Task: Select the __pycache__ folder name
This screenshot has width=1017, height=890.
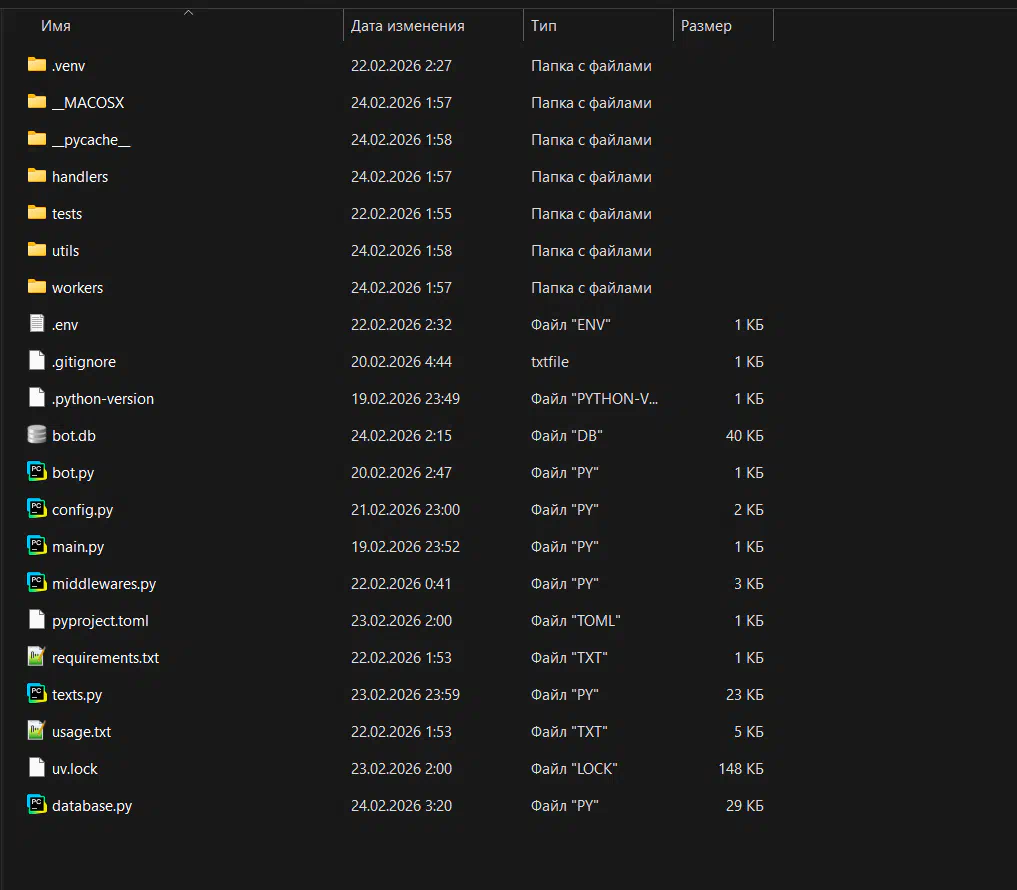Action: click(x=91, y=140)
